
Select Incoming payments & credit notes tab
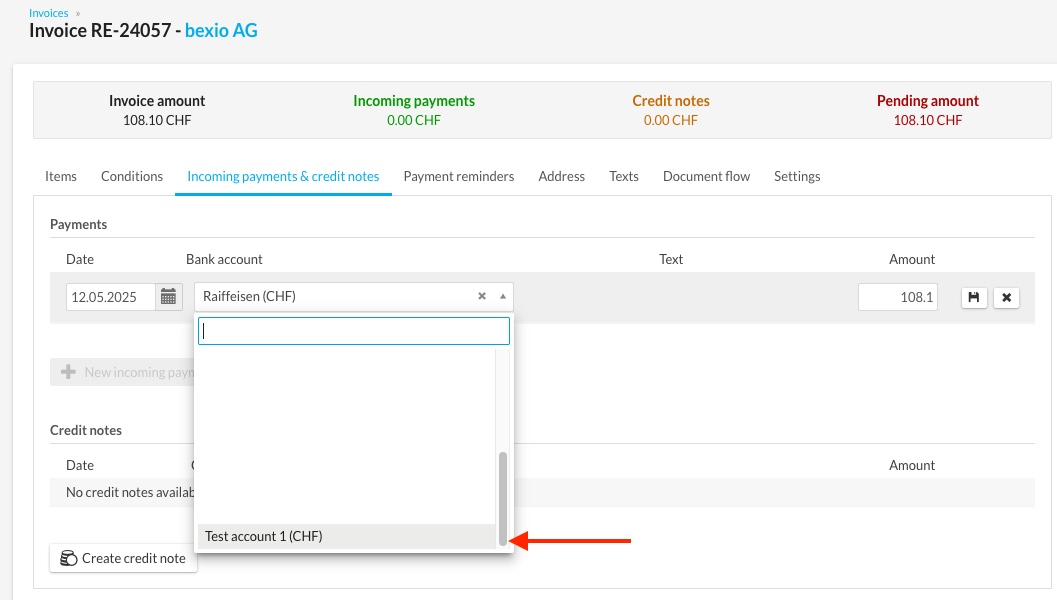point(283,176)
